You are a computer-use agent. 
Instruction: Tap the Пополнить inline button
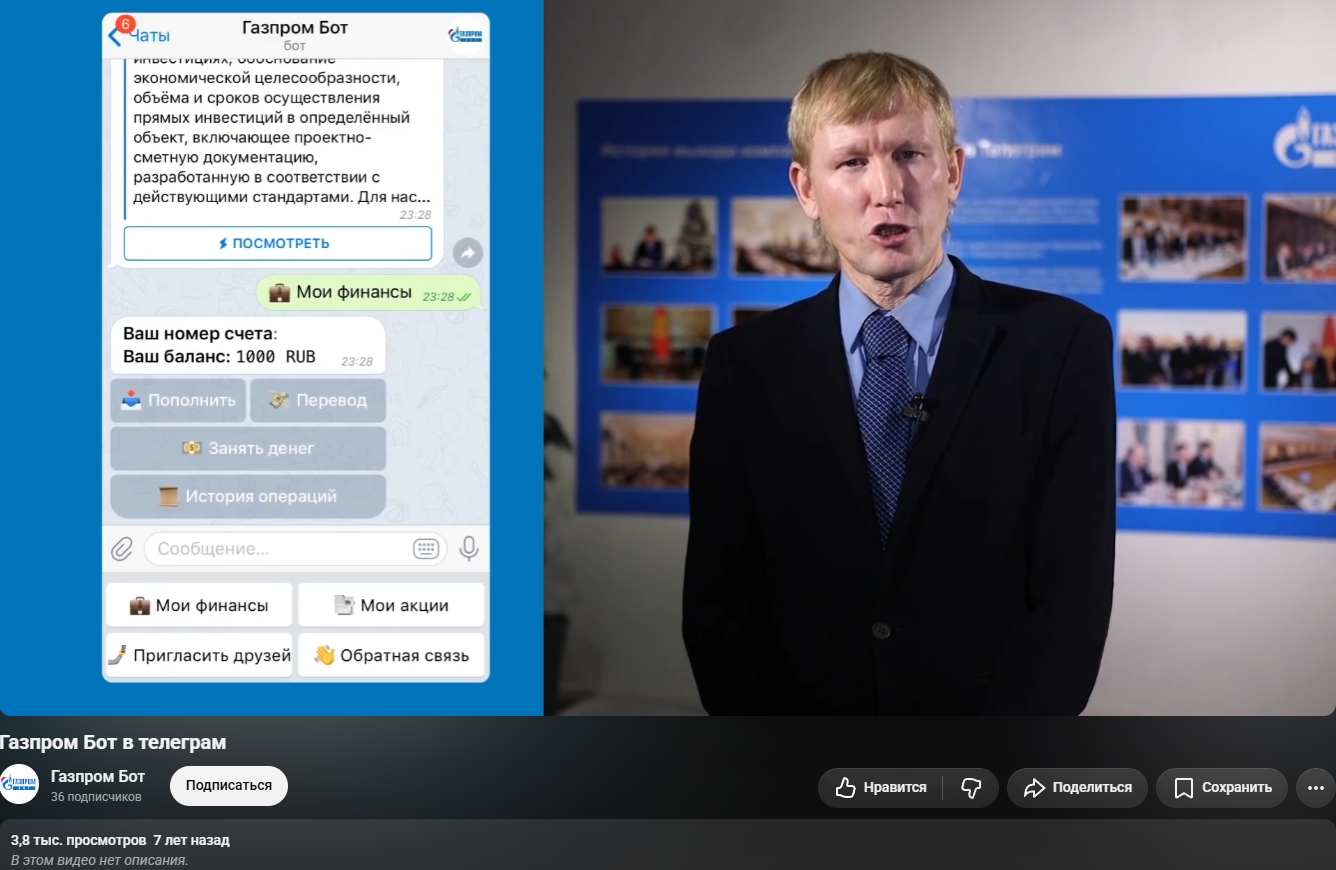pyautogui.click(x=178, y=400)
